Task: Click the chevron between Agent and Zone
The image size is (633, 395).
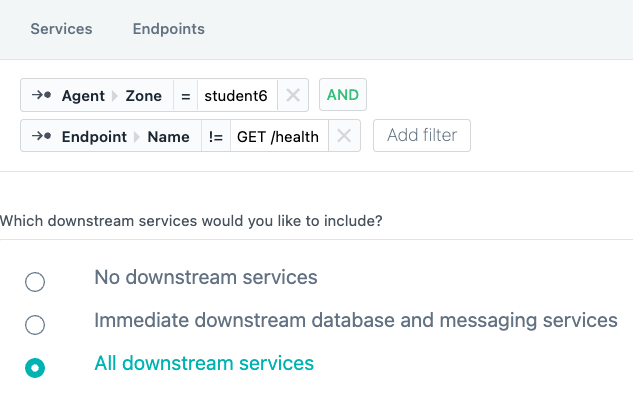Action: point(115,96)
